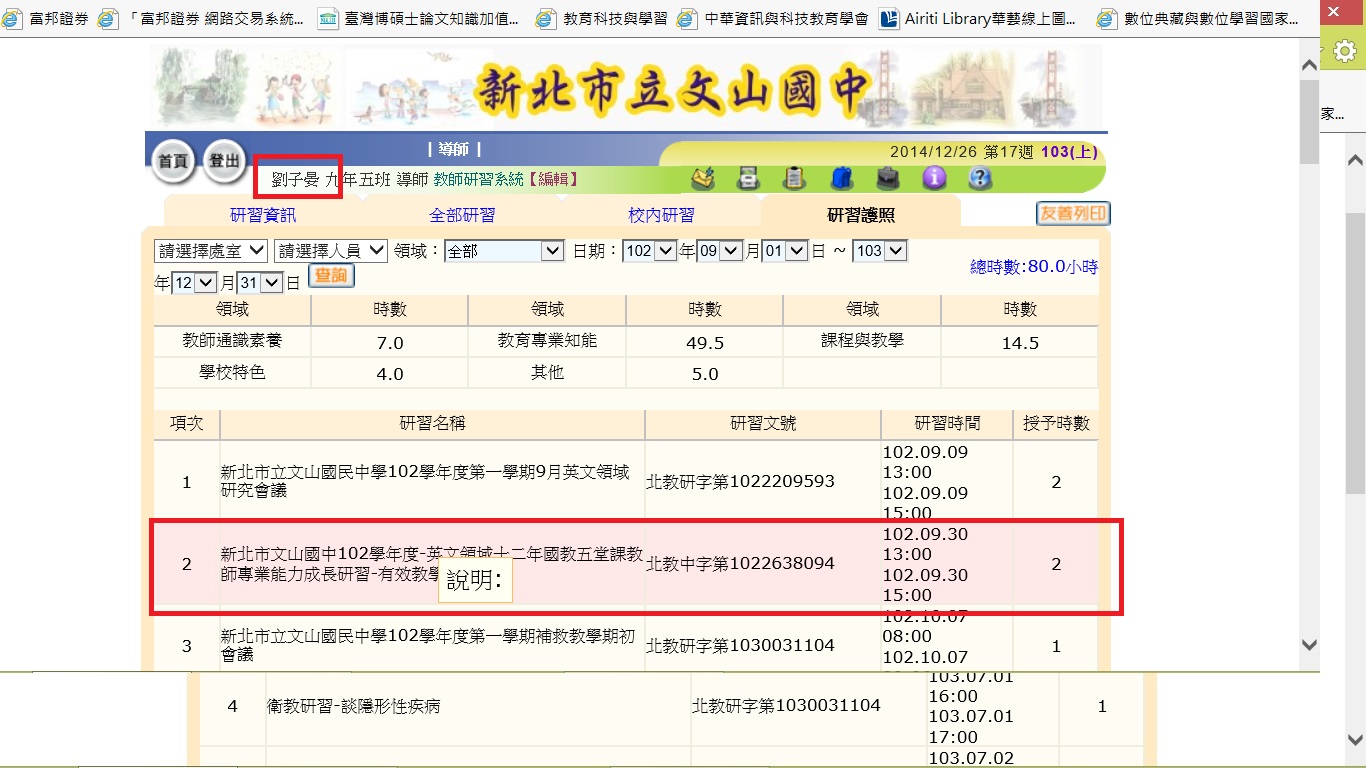The image size is (1366, 768).
Task: Click the dark briefcase icon
Action: (x=888, y=178)
